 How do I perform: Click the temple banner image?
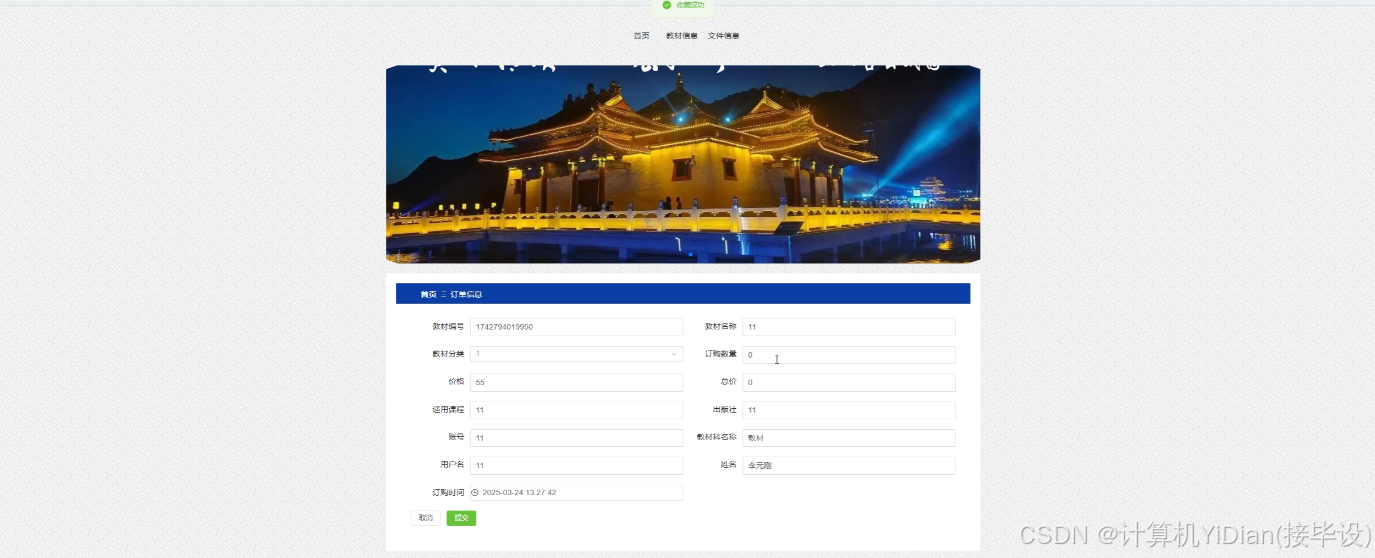pos(683,164)
